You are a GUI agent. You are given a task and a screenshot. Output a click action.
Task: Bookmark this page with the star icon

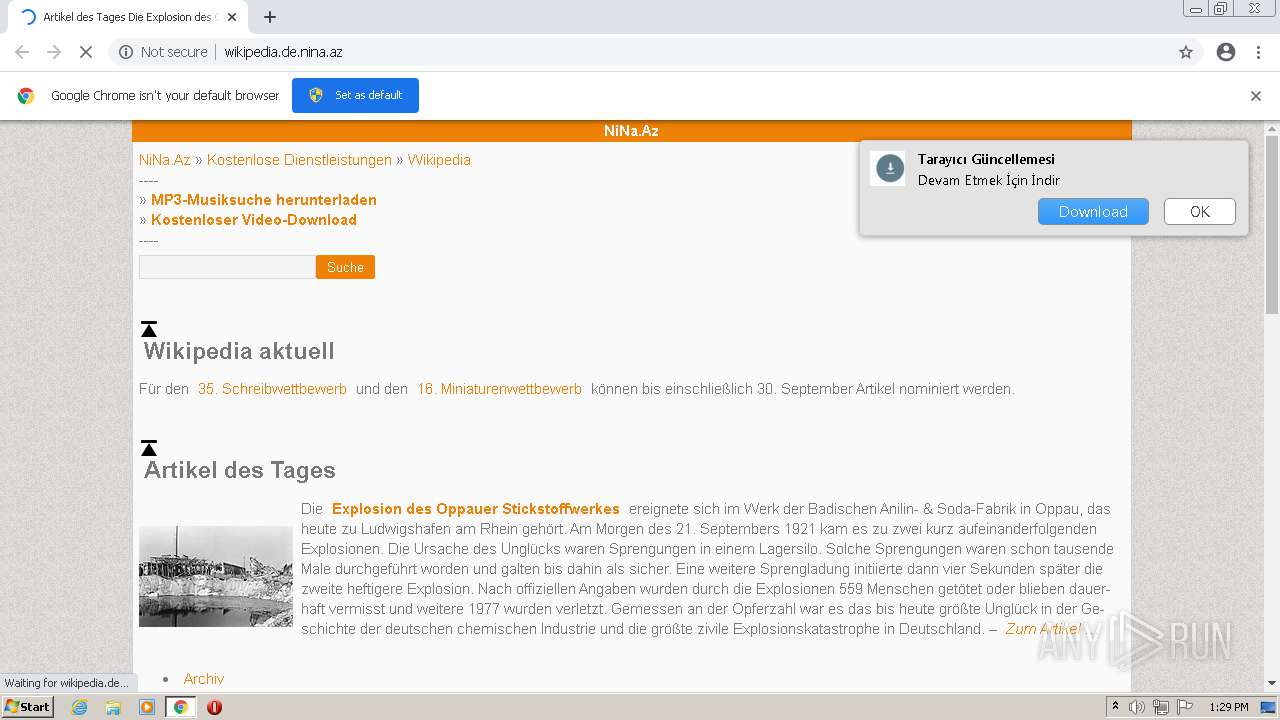(1186, 52)
